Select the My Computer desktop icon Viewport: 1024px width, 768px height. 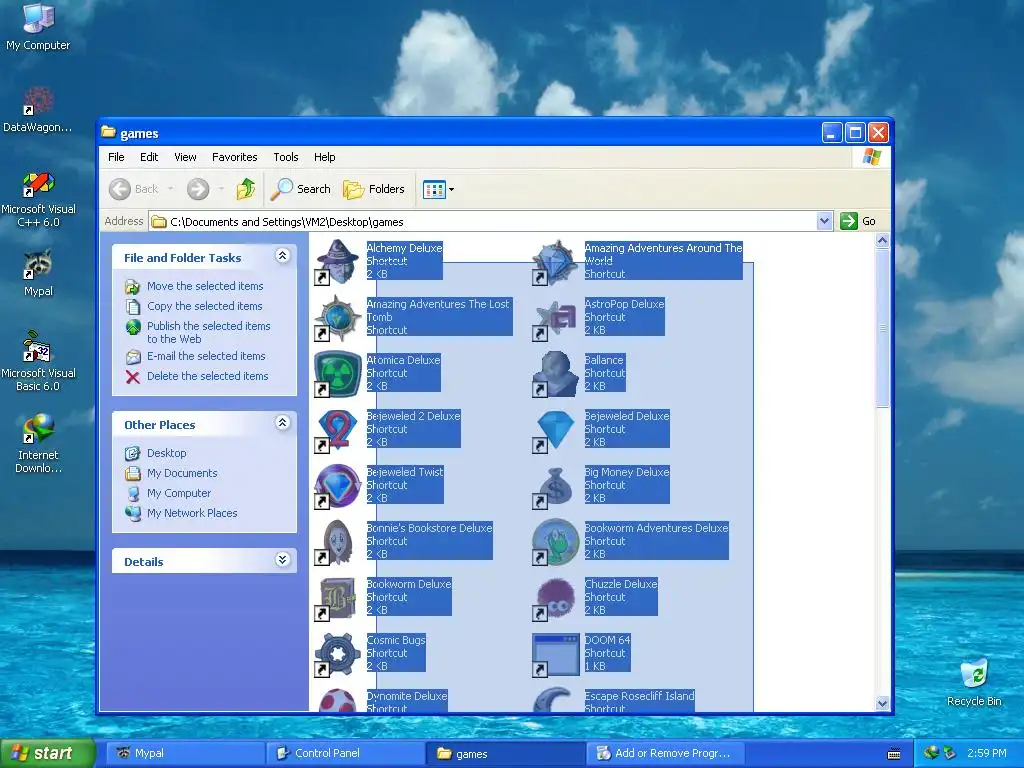pos(38,27)
